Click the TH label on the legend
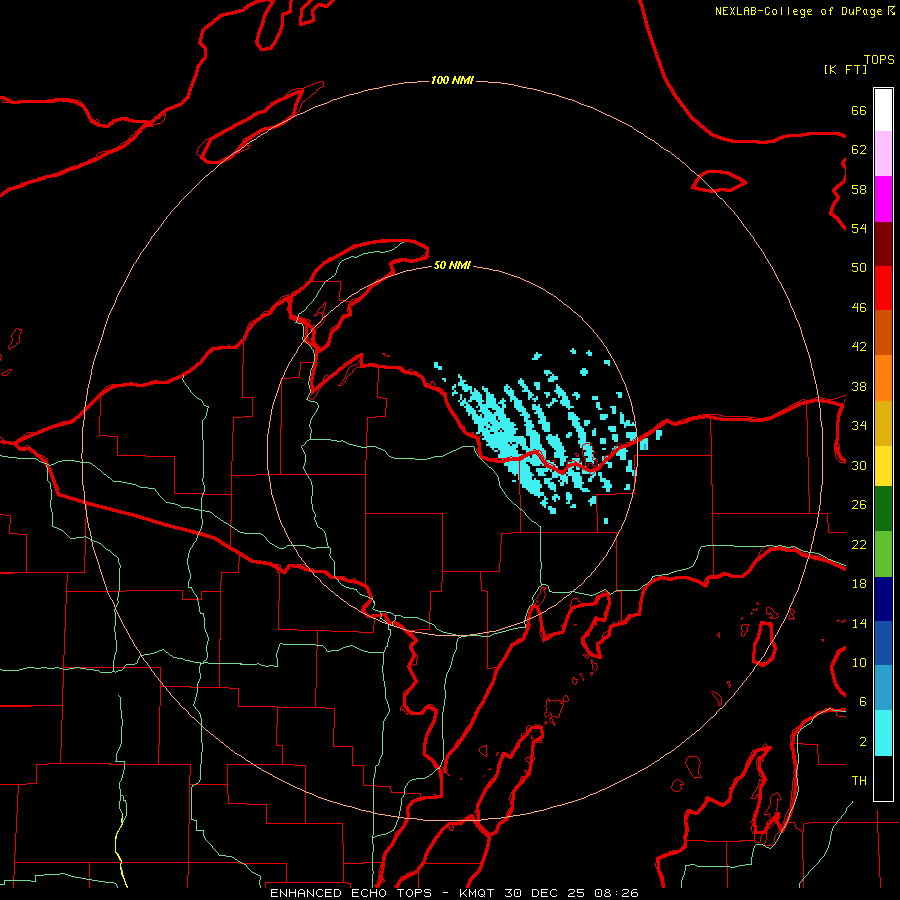Screen dimensions: 900x900 coord(859,781)
